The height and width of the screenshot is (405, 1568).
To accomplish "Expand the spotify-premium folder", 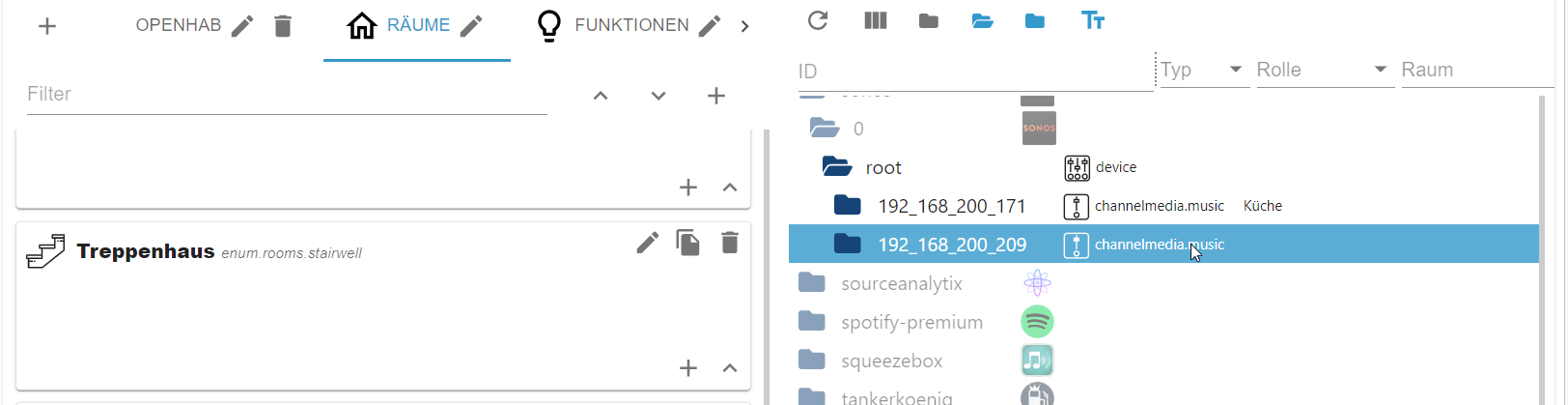I will click(x=910, y=322).
